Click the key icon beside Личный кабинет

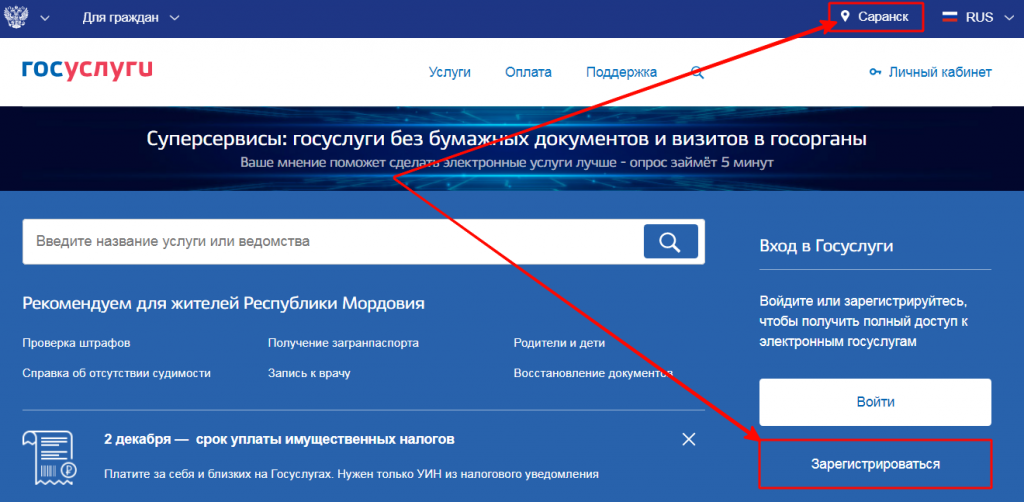coord(875,72)
